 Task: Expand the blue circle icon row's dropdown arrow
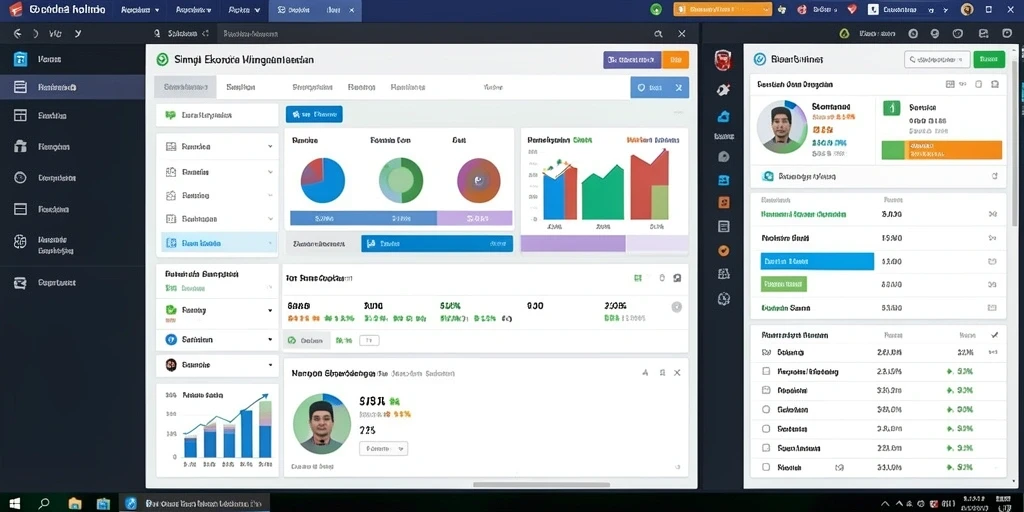pyautogui.click(x=270, y=340)
